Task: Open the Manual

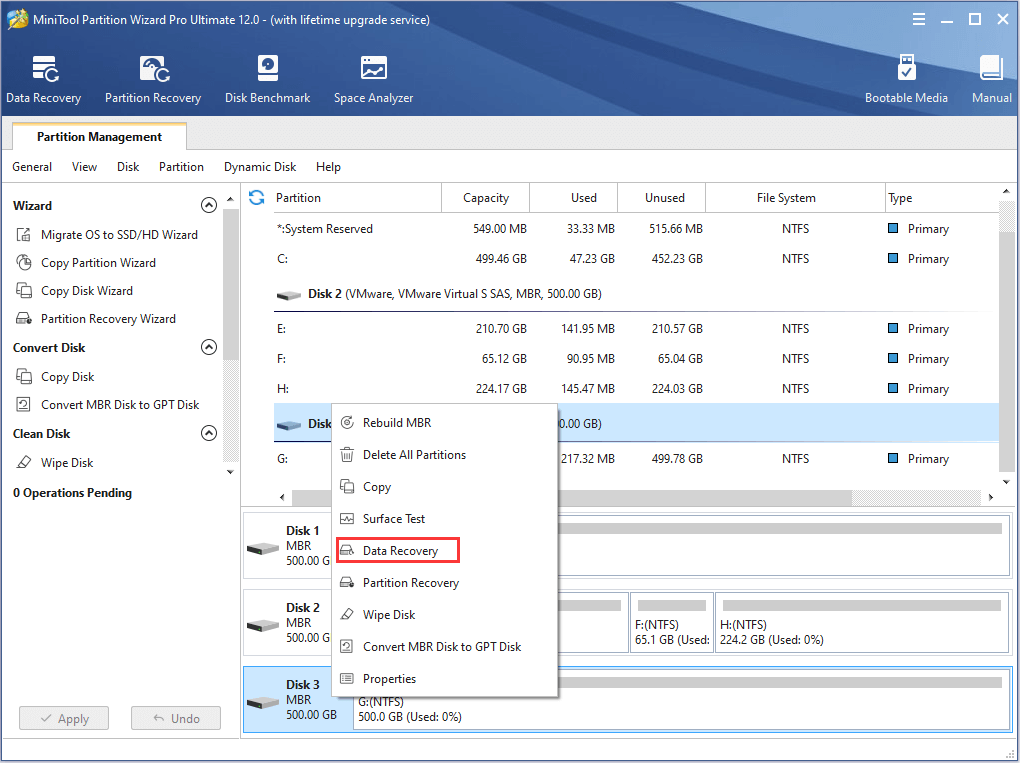Action: (991, 79)
